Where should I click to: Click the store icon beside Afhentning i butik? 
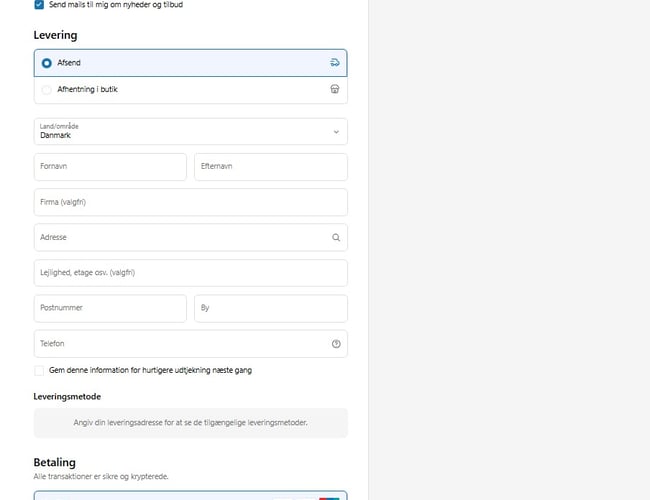335,90
